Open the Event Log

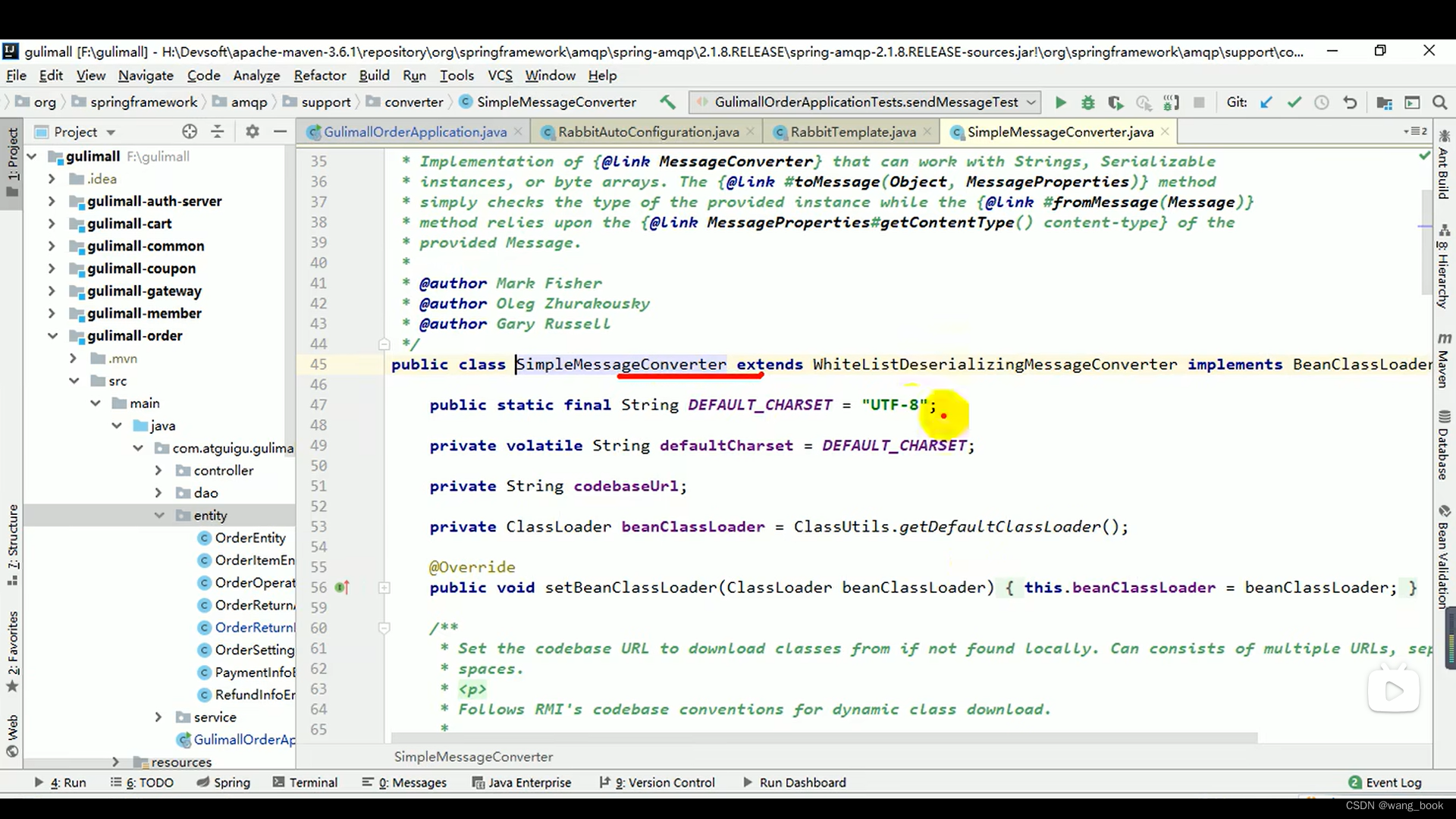1385,782
